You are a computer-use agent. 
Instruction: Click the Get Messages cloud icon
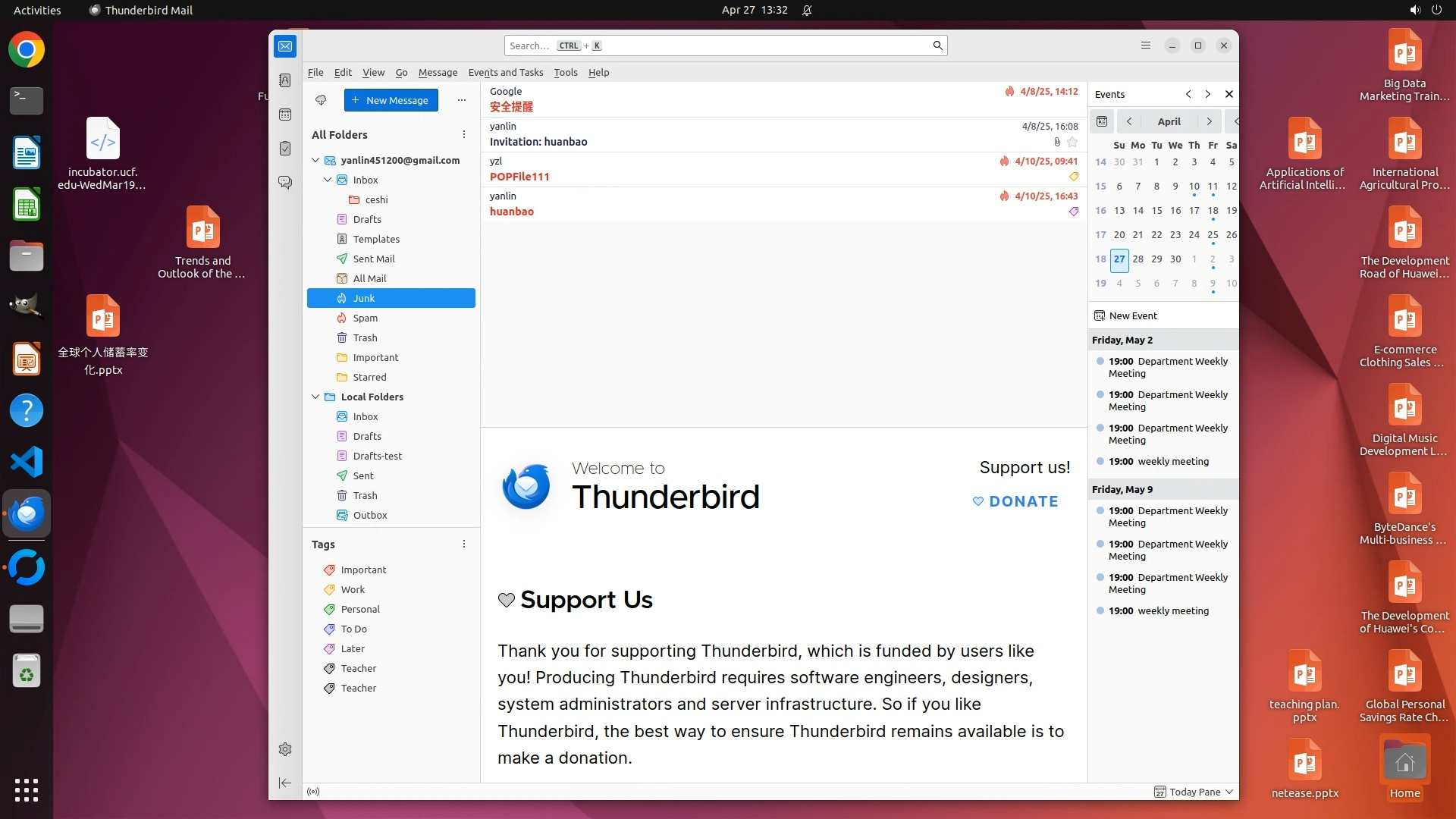pos(321,100)
